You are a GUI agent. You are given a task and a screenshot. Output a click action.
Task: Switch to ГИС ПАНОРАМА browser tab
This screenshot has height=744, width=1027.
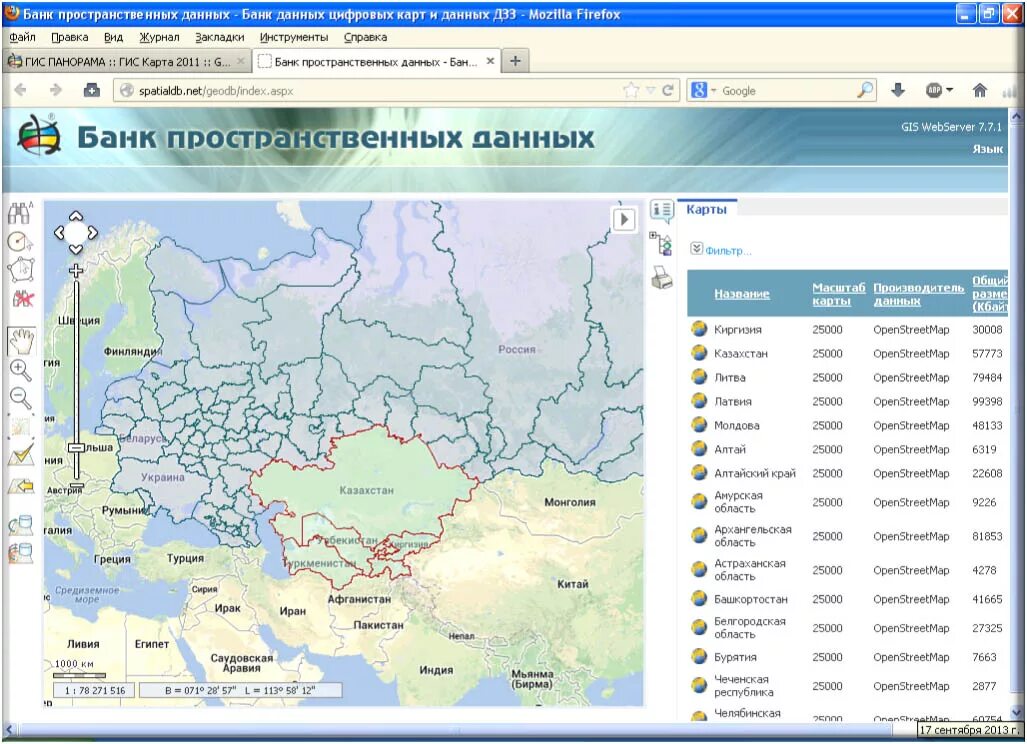(126, 62)
